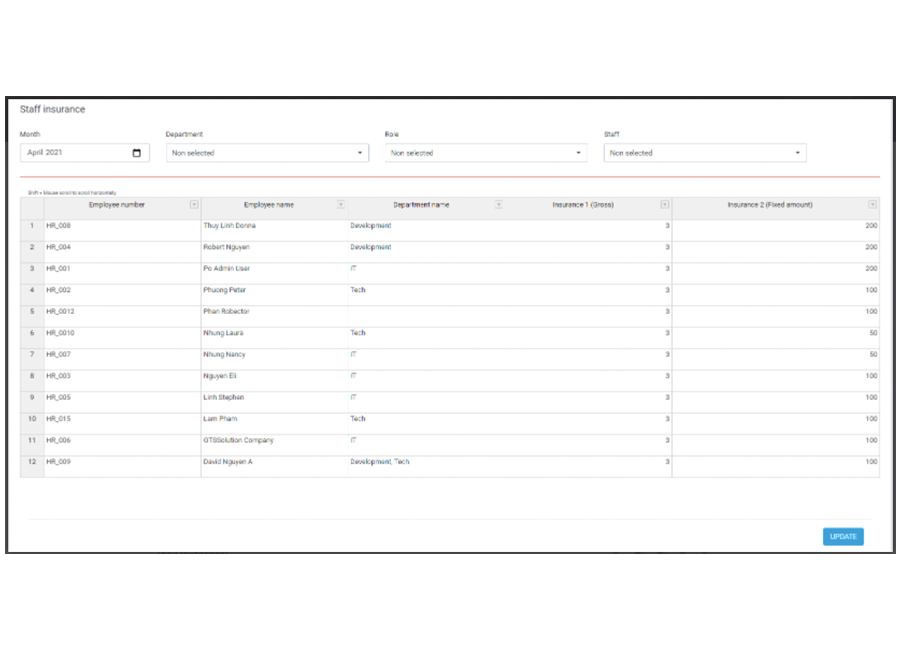
Task: Select the Employee number column header
Action: pyautogui.click(x=116, y=205)
